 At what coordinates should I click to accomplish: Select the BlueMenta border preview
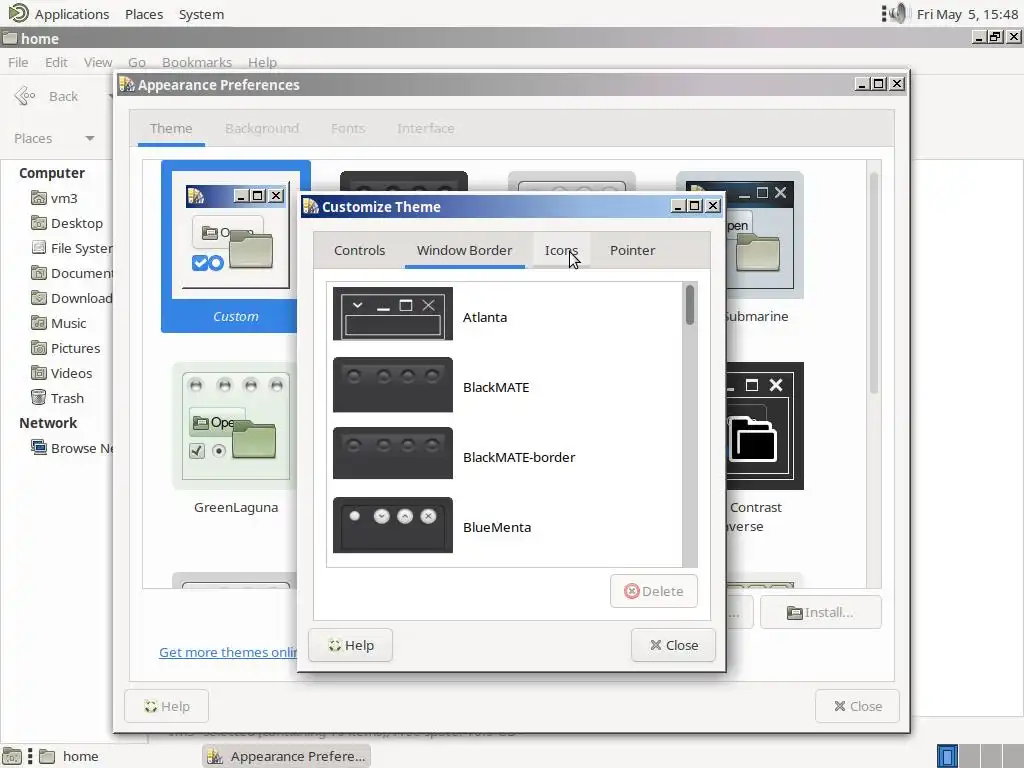click(x=392, y=524)
